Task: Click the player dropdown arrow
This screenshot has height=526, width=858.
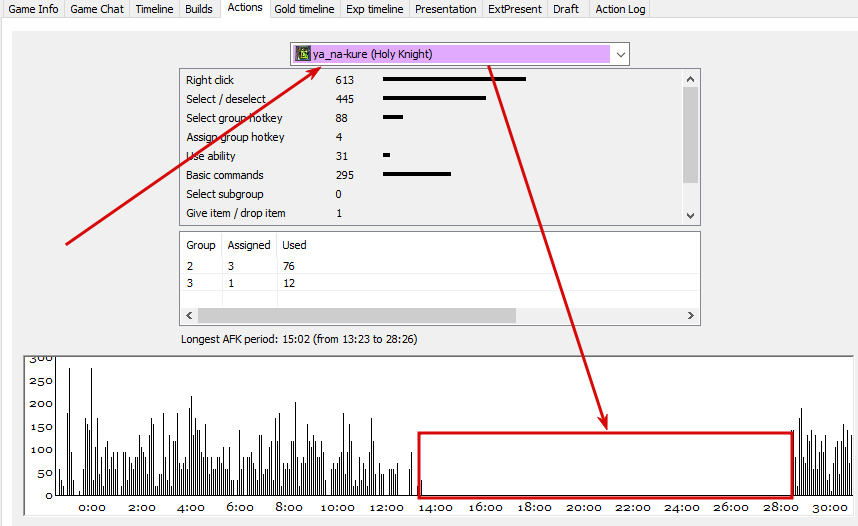Action: [x=621, y=54]
